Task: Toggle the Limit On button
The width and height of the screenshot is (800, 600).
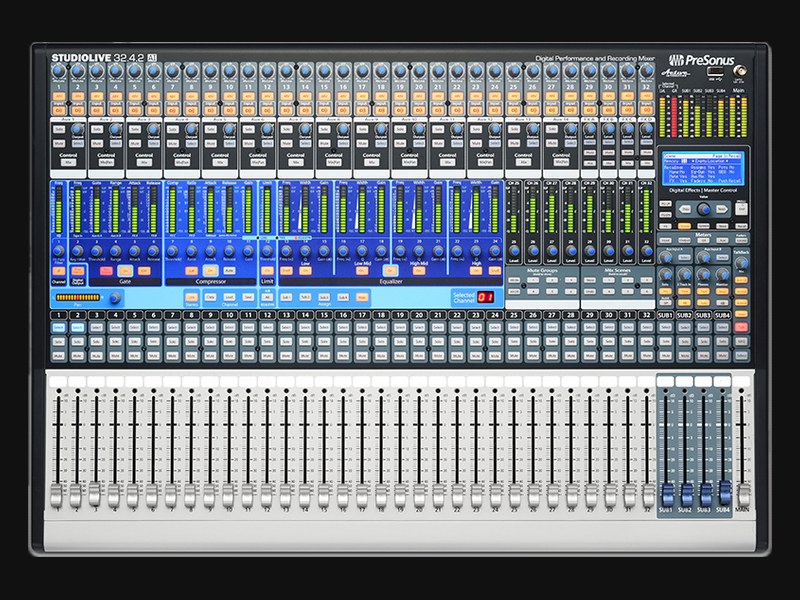Action: (267, 271)
